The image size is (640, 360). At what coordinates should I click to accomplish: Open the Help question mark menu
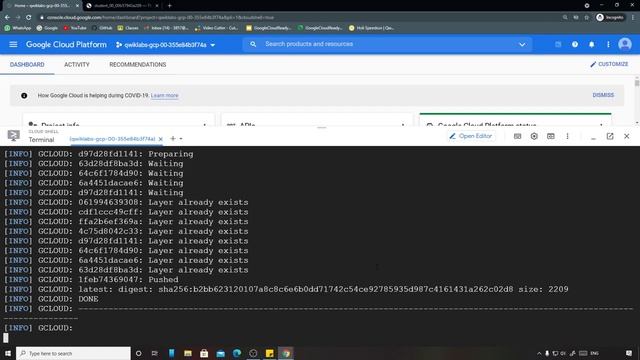click(575, 44)
